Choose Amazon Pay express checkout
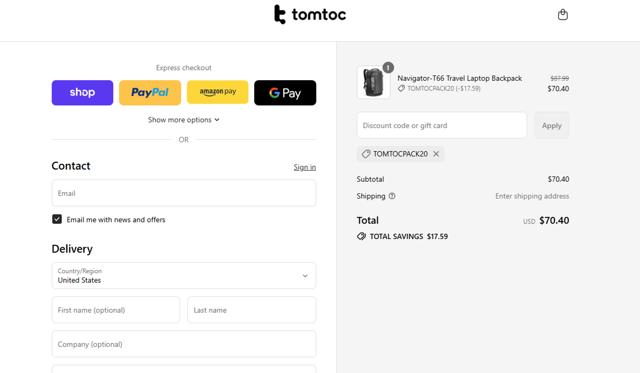This screenshot has height=373, width=640. point(218,92)
